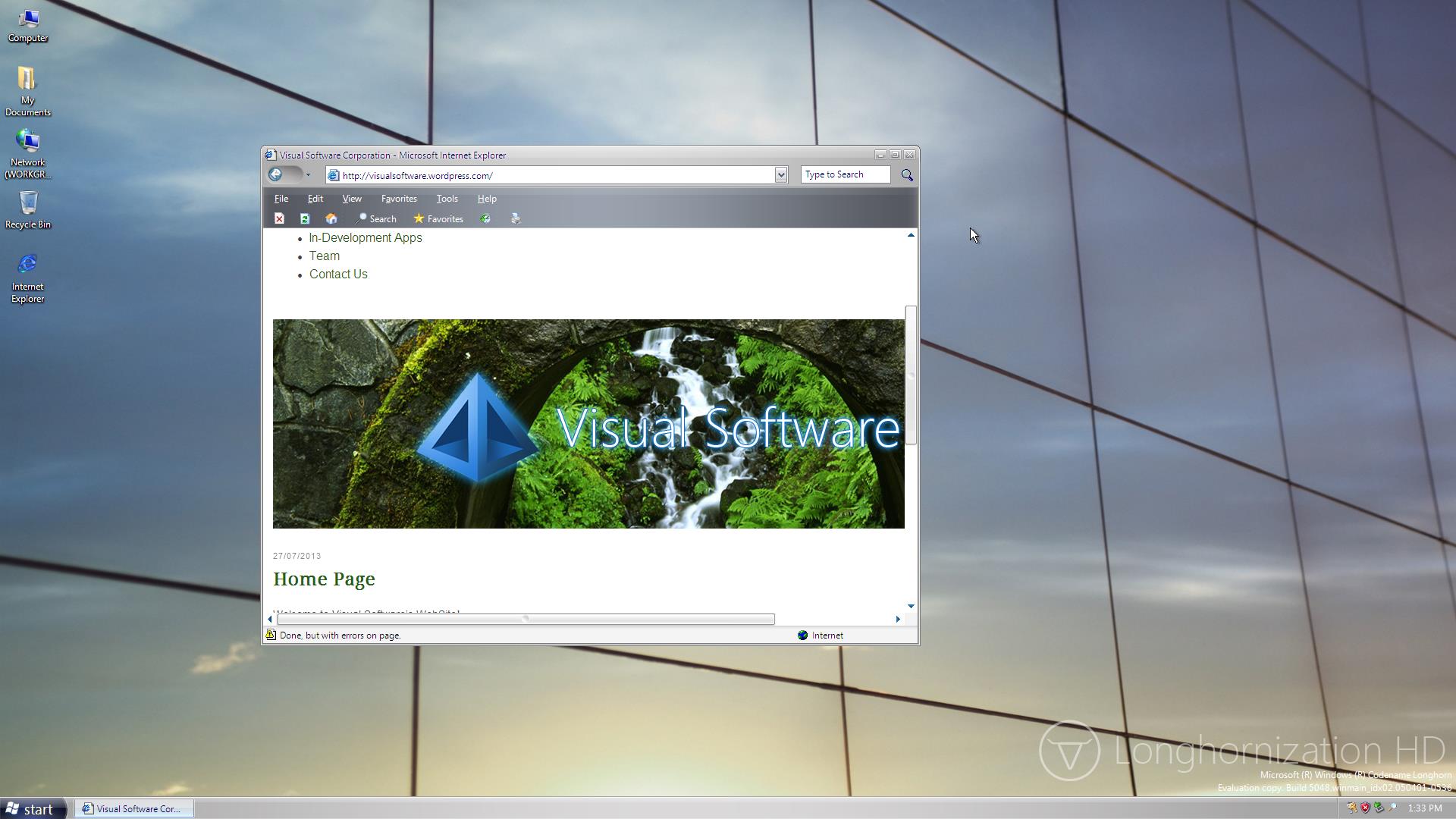Click the scroll down arrow on the page

(x=911, y=606)
